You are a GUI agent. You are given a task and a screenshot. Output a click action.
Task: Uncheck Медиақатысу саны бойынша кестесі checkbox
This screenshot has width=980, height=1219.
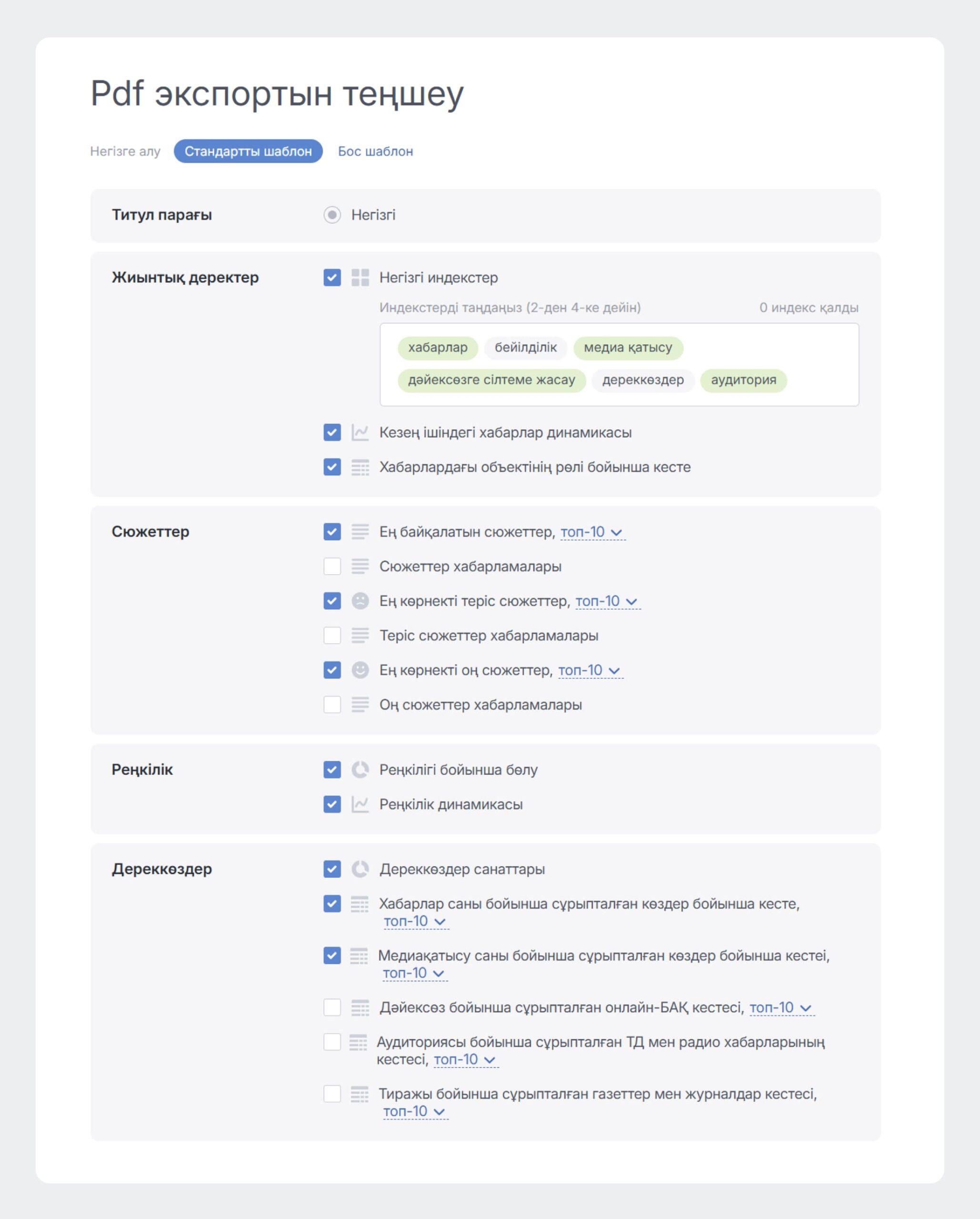[332, 956]
